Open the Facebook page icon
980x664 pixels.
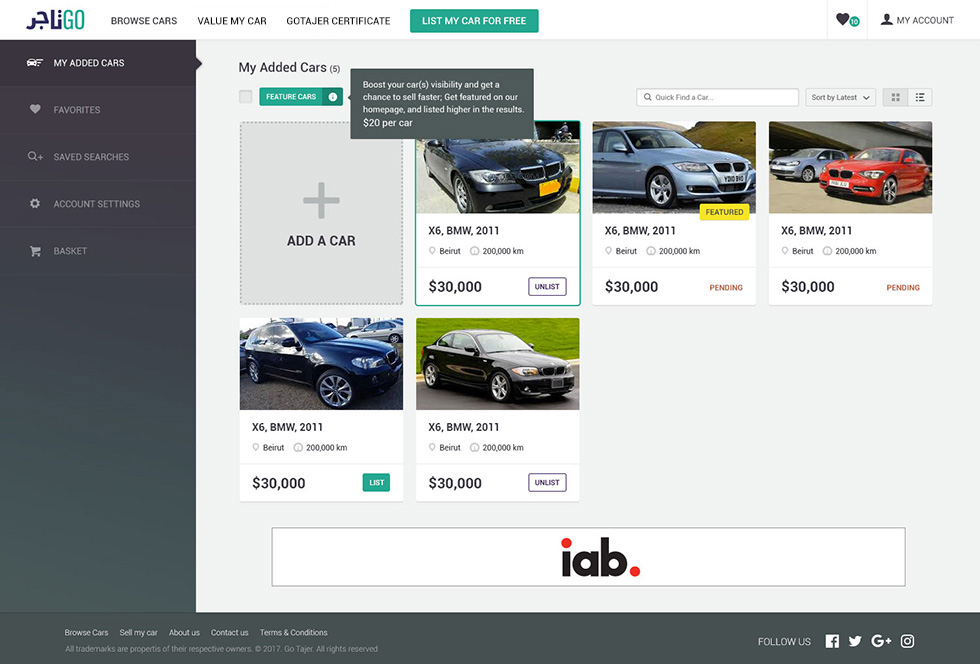(x=832, y=641)
